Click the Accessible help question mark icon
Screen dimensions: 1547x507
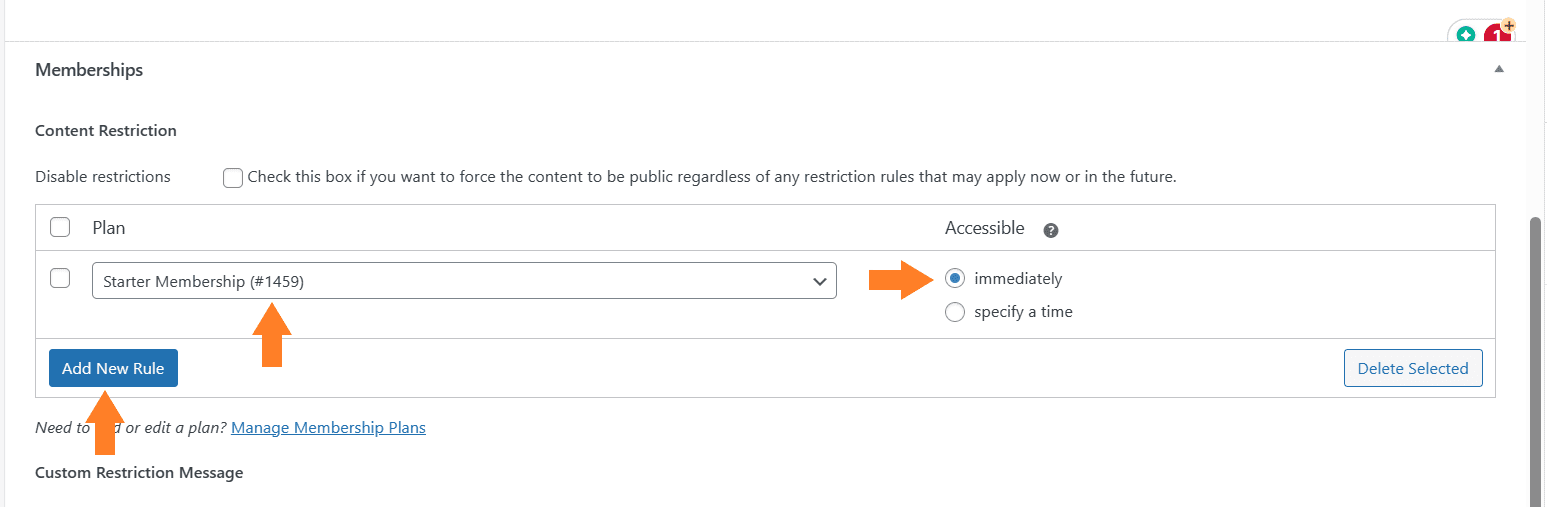[1051, 230]
